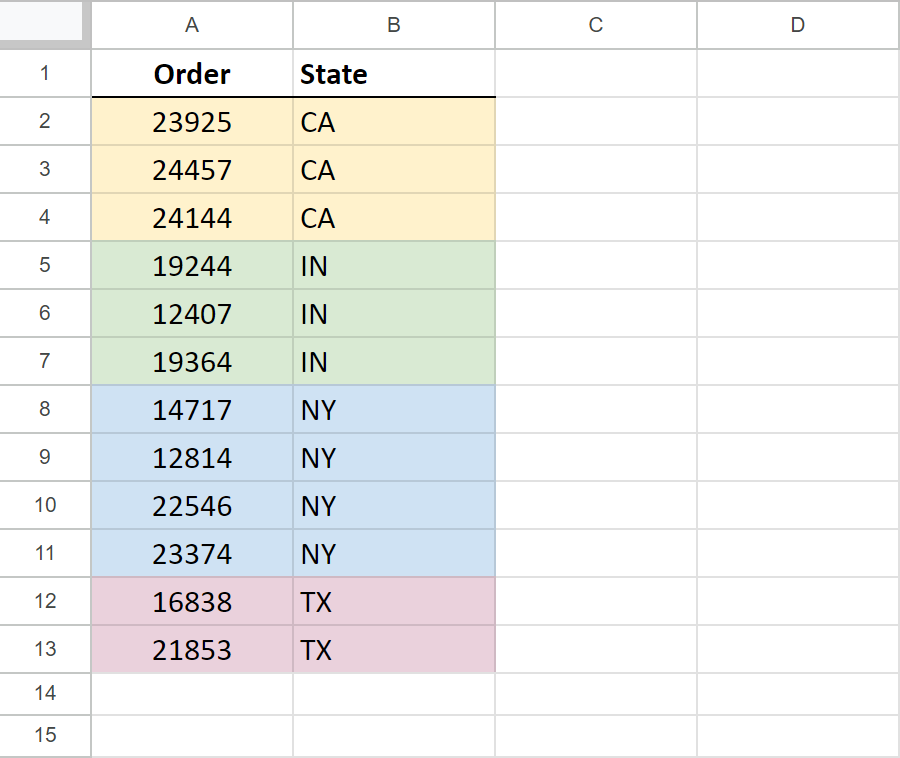This screenshot has height=758, width=900.
Task: Select the IN cell in row 6
Action: click(x=393, y=313)
